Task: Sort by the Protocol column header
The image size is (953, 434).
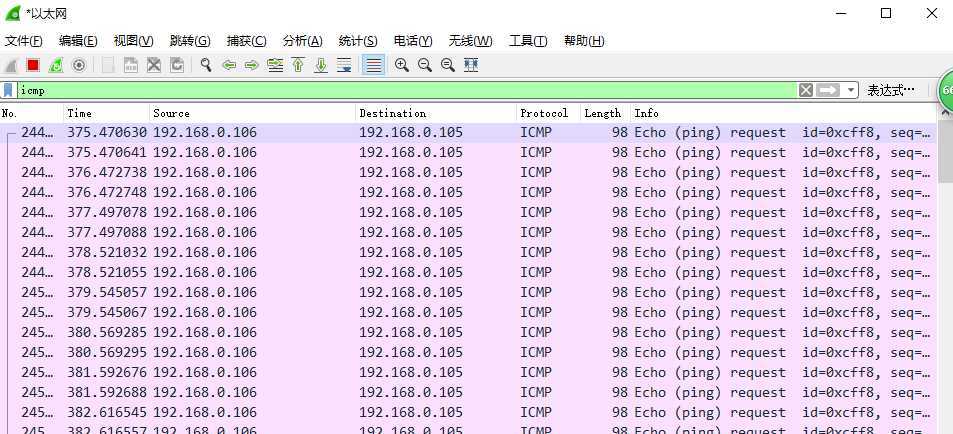Action: point(549,113)
